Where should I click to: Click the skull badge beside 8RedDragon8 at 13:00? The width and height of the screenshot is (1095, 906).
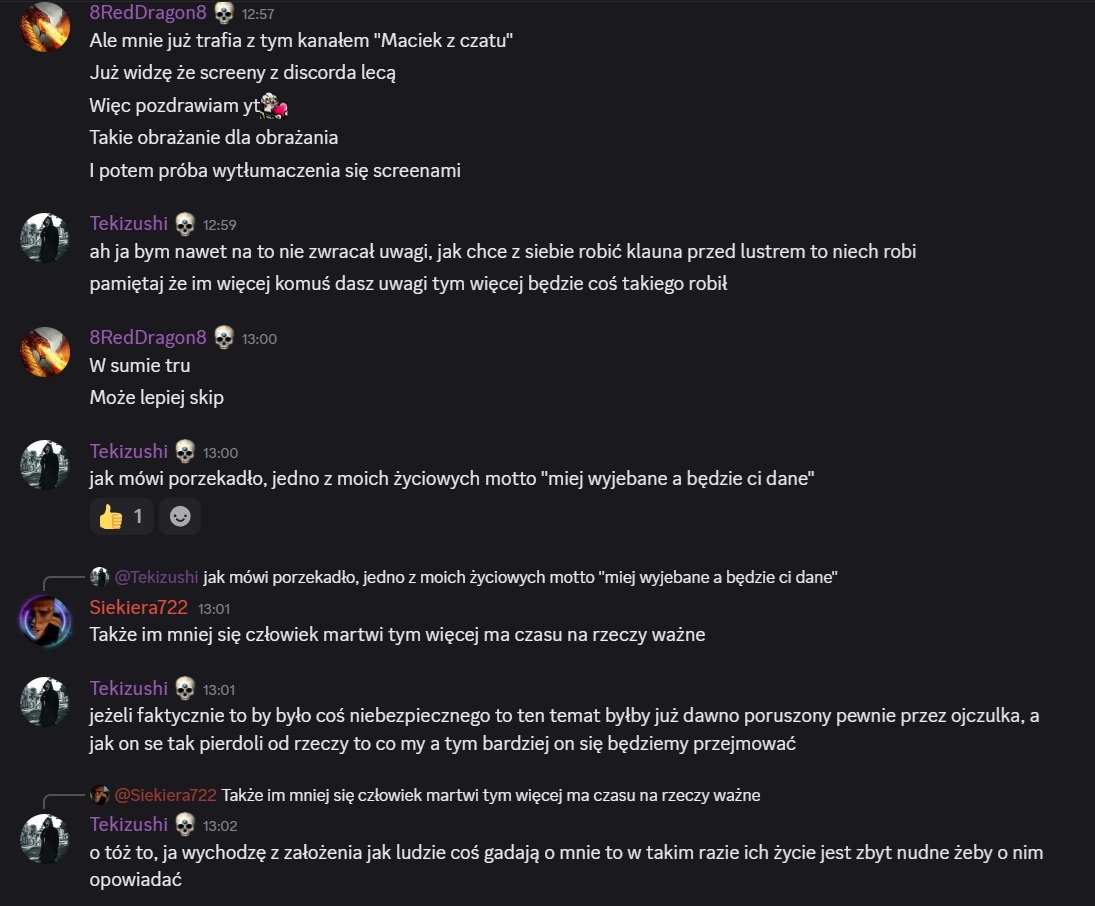click(223, 338)
